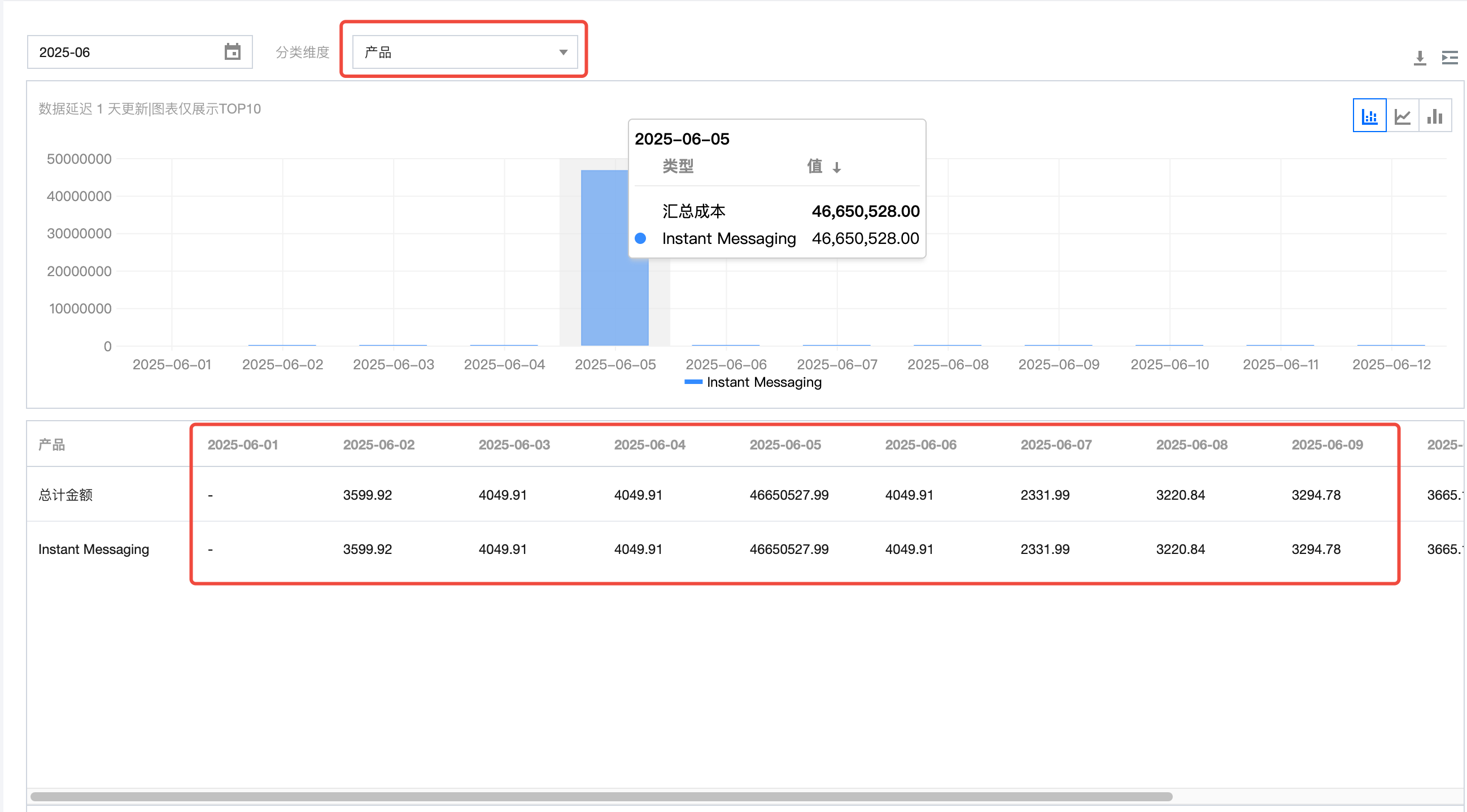The width and height of the screenshot is (1467, 812).
Task: Open calendar picker icon in month field
Action: 232,52
